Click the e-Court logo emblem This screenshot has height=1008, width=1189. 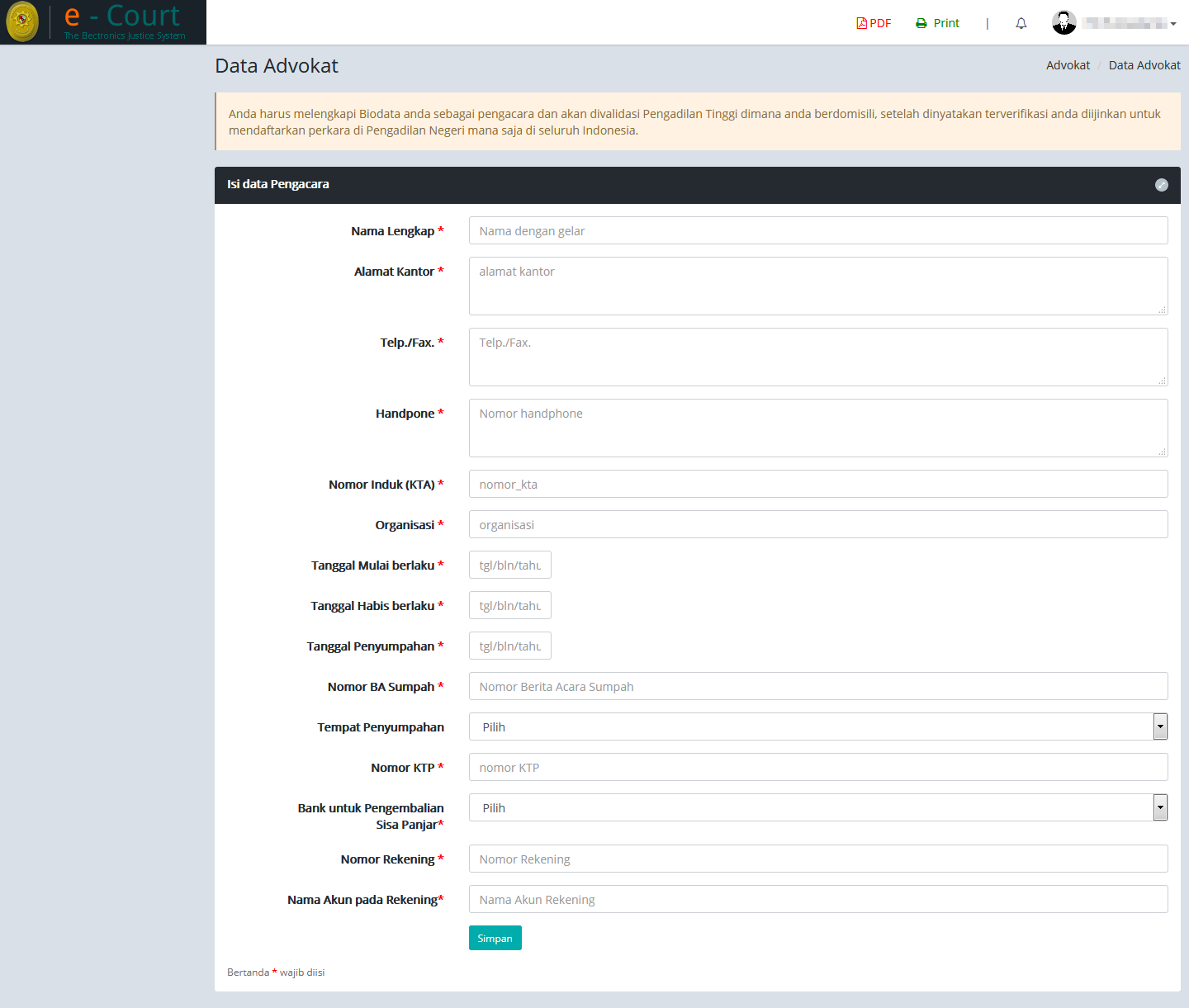[22, 22]
